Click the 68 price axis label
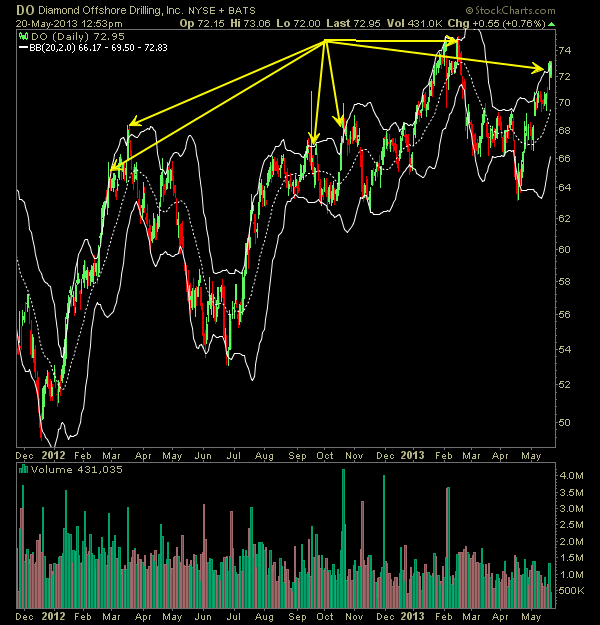600x625 pixels. (x=564, y=130)
